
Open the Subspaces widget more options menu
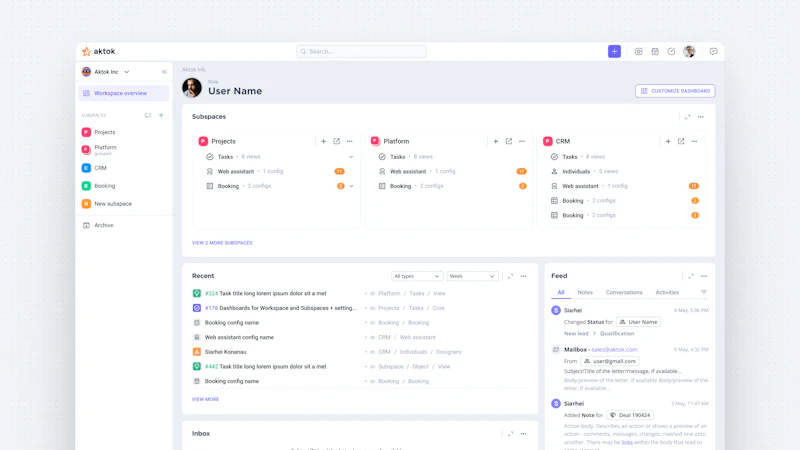(701, 117)
